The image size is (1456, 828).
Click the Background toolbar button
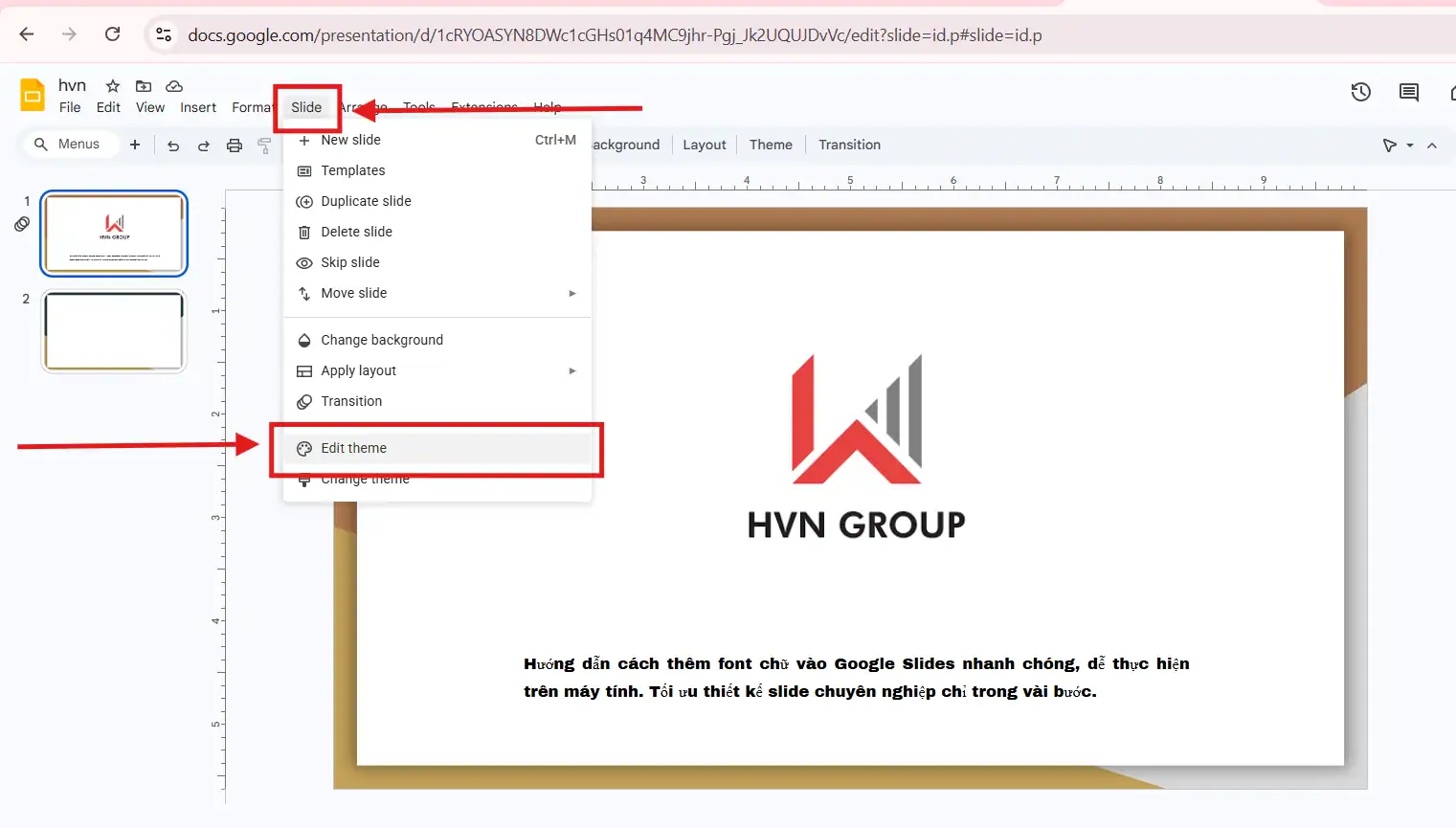point(626,145)
